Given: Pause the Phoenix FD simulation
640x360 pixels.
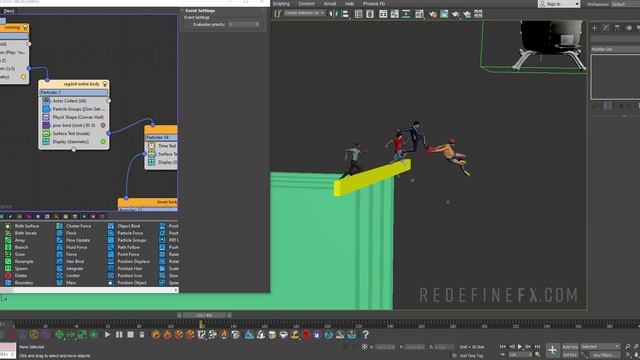Looking at the screenshot, I should (x=119, y=335).
